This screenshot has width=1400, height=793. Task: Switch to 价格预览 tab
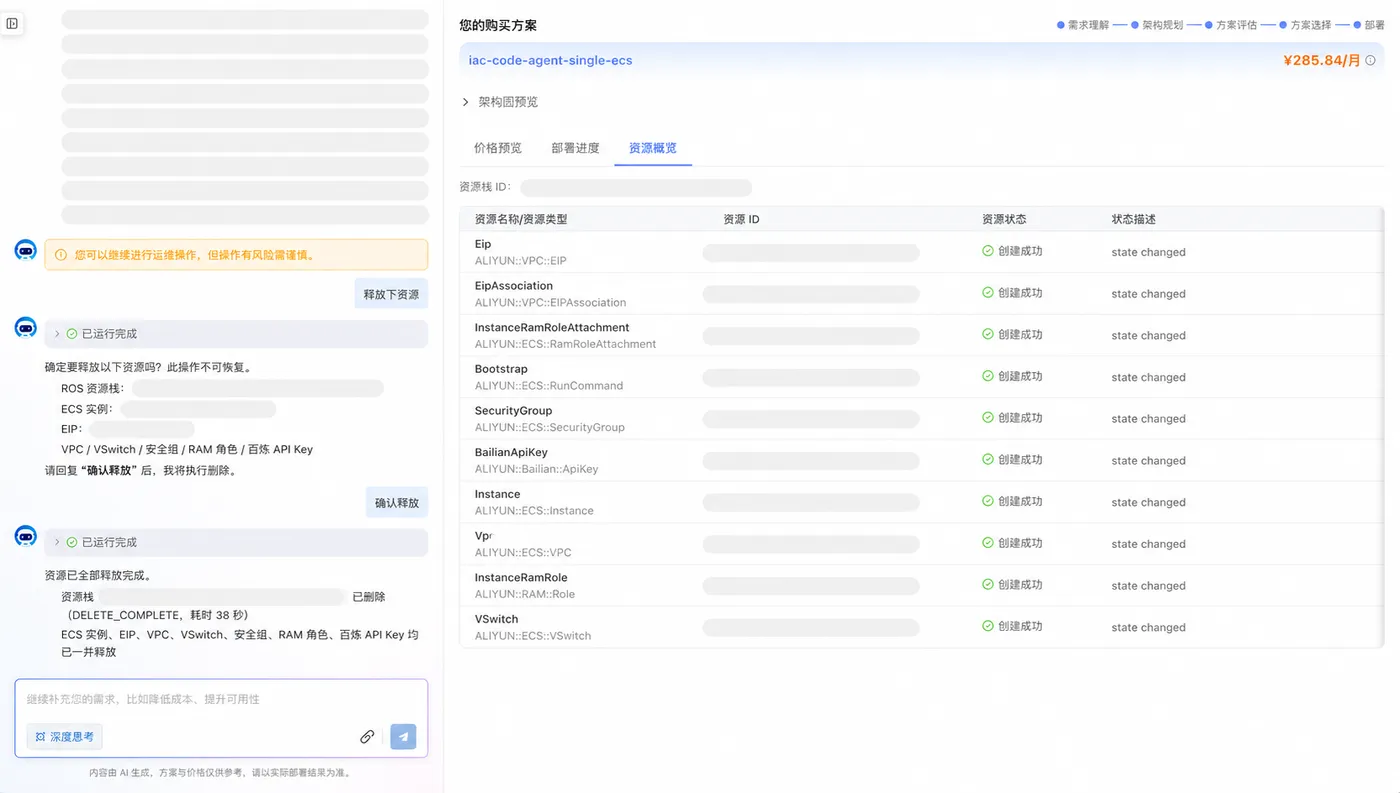tap(498, 148)
